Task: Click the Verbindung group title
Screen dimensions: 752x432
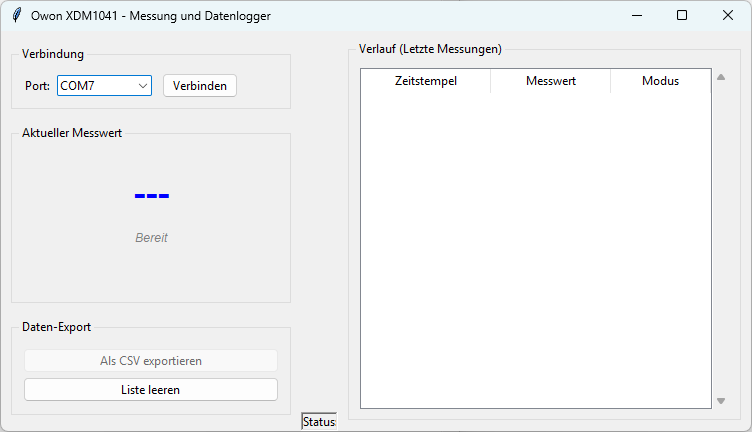Action: point(53,54)
